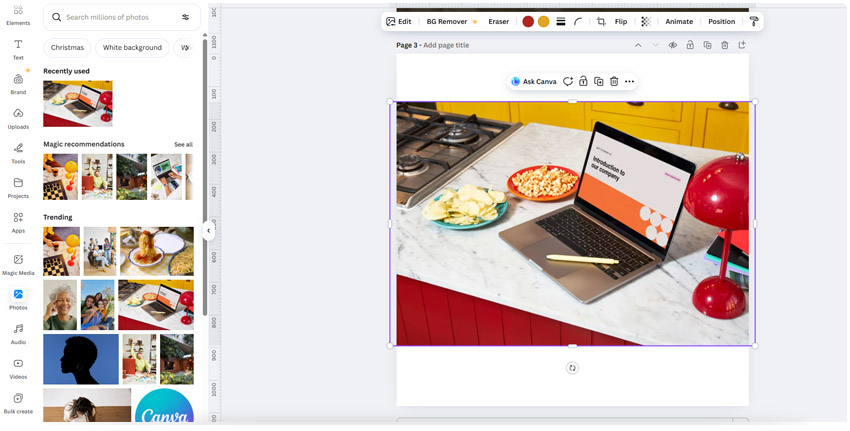Screen dimensions: 850x431
Task: Delete the selected image from the floating toolbar
Action: [614, 82]
